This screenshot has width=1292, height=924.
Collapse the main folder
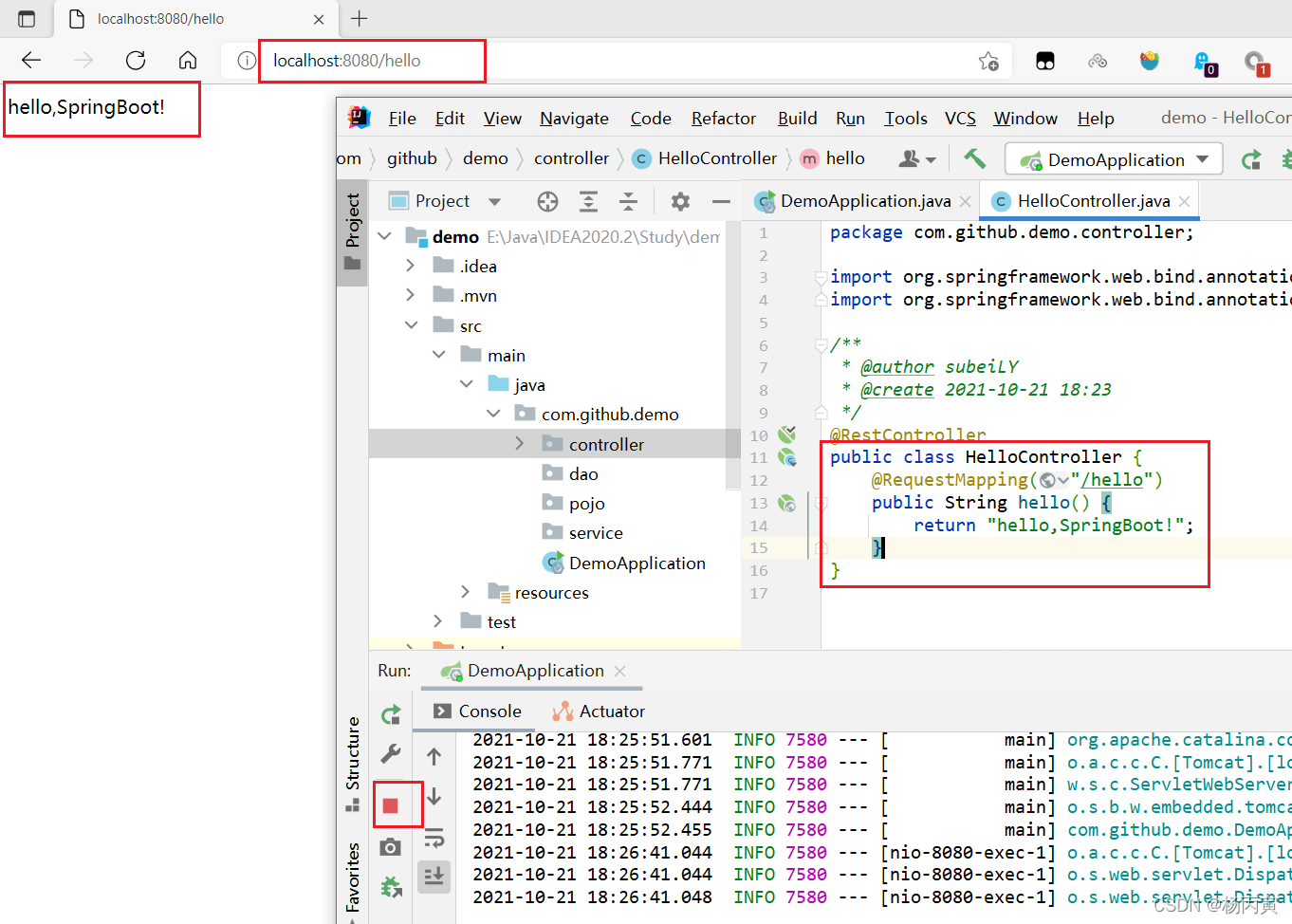[438, 355]
